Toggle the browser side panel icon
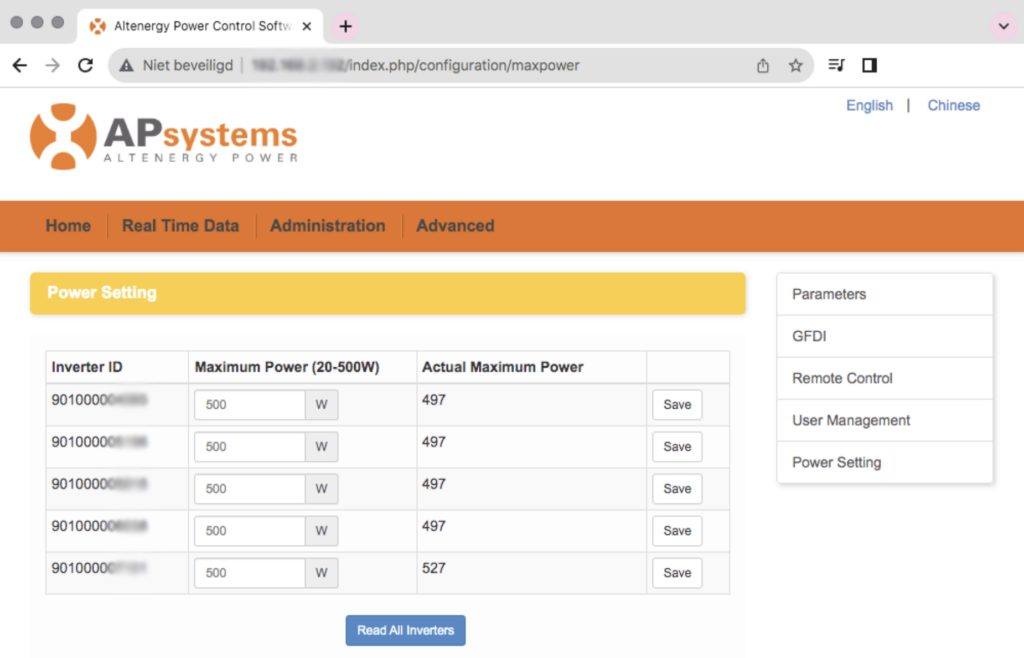Viewport: 1024px width, 658px height. [x=869, y=65]
